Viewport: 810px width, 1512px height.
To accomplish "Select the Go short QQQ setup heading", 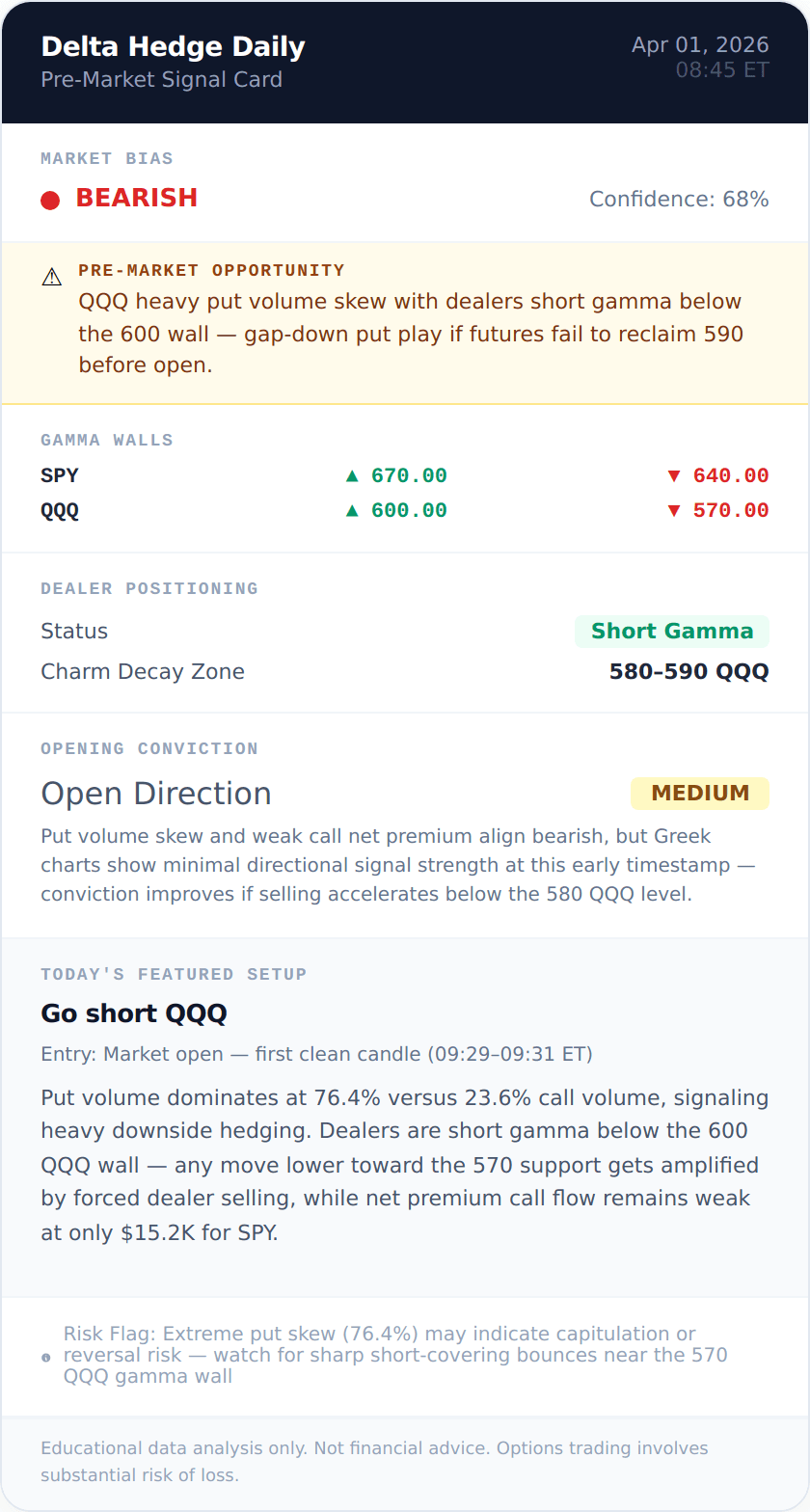I will tap(134, 1013).
